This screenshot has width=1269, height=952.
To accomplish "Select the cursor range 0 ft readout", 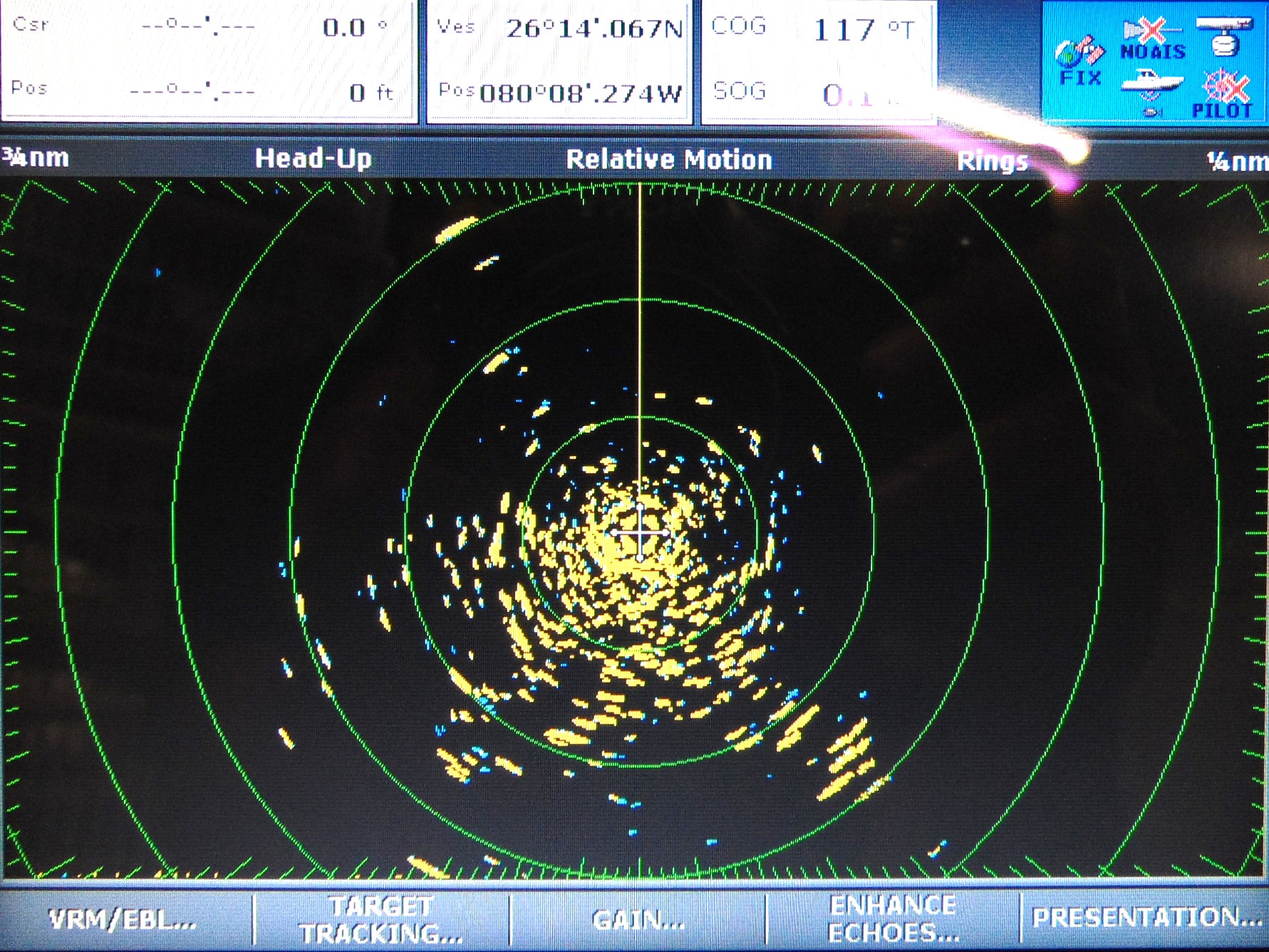I will pos(371,93).
